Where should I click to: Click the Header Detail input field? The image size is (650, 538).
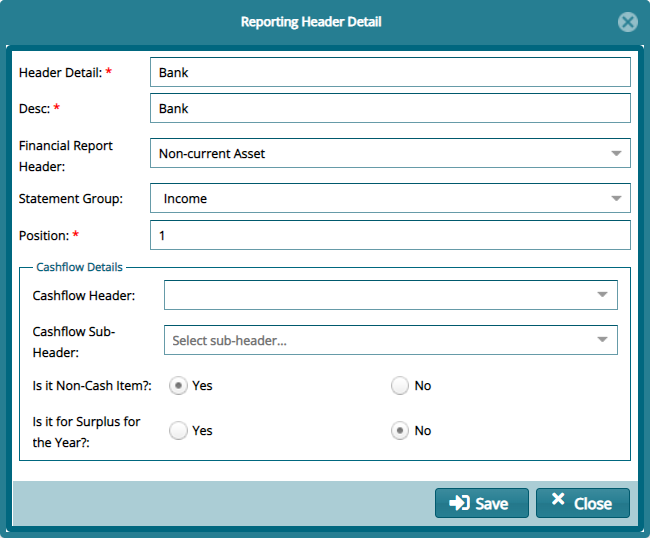390,72
